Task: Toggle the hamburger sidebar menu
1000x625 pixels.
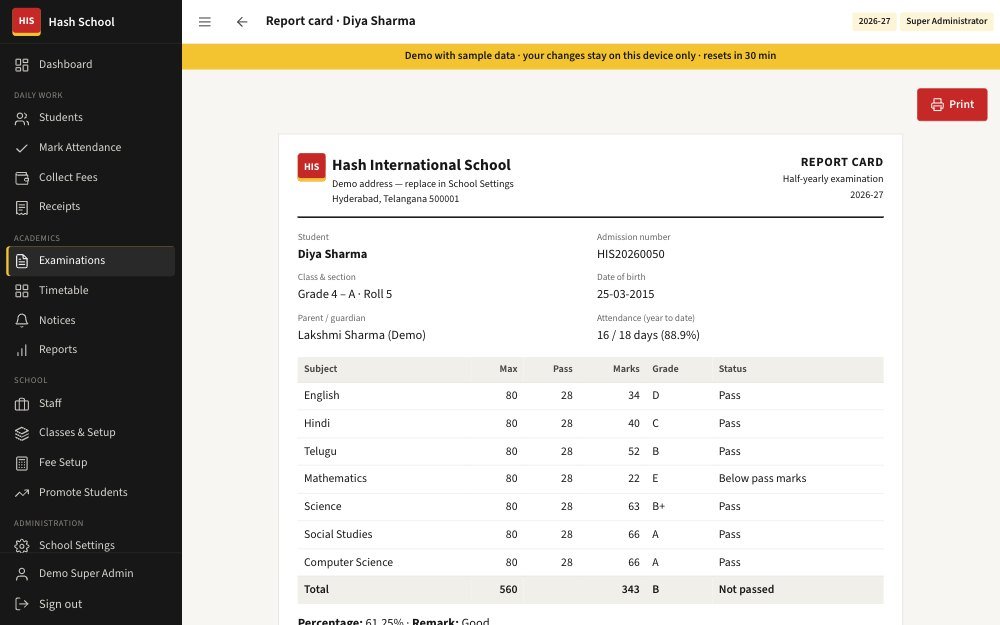Action: 205,22
